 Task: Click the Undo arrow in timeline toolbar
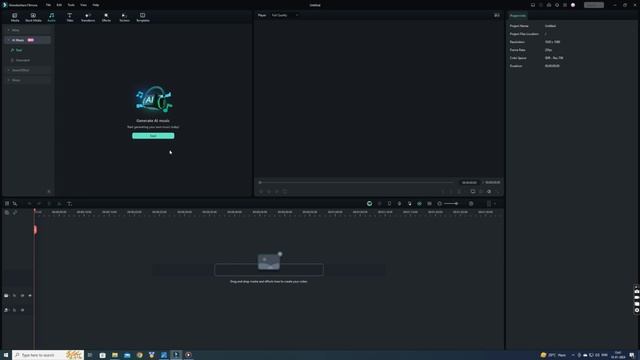[29, 203]
